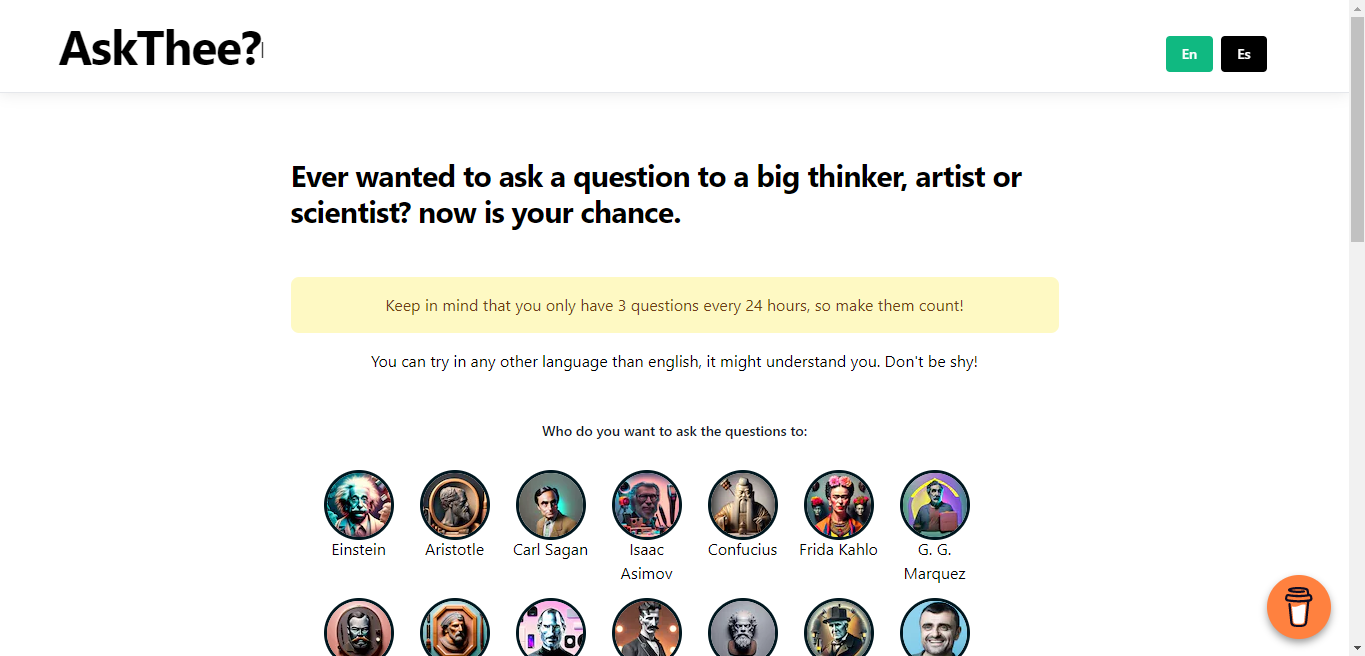Select the Frida Kahlo portrait
1365x656 pixels.
(839, 505)
